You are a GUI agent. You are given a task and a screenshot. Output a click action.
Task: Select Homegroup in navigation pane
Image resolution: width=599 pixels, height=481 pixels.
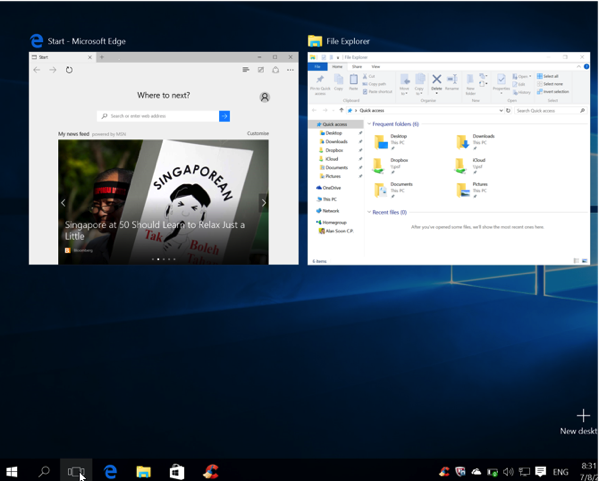click(x=331, y=222)
